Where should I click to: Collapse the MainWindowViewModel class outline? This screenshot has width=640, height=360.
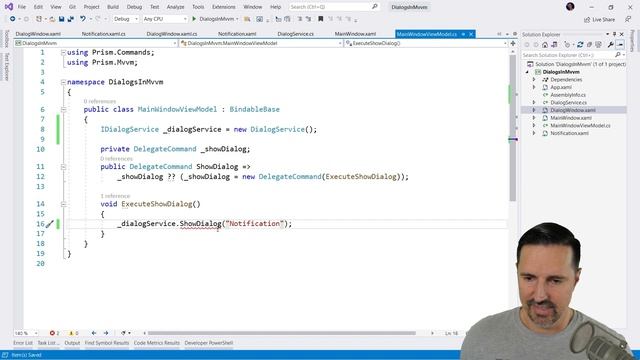coord(63,109)
